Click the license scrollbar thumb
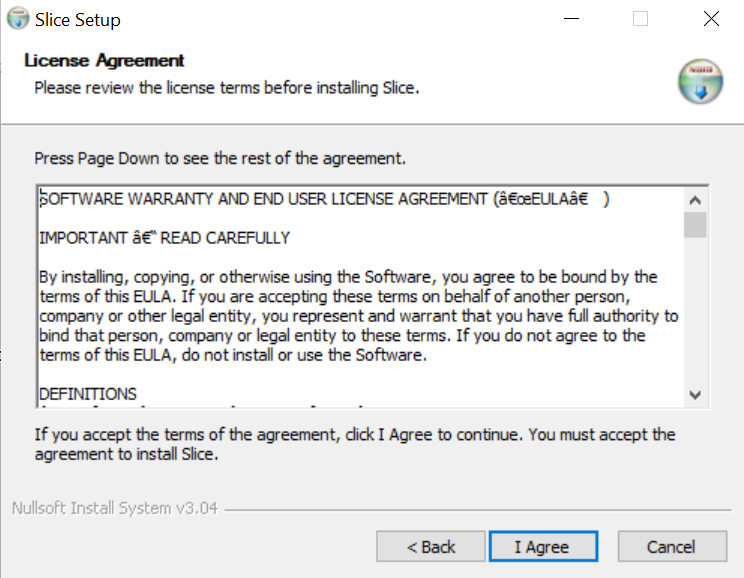Screen dimensions: 744x578 coord(696,225)
